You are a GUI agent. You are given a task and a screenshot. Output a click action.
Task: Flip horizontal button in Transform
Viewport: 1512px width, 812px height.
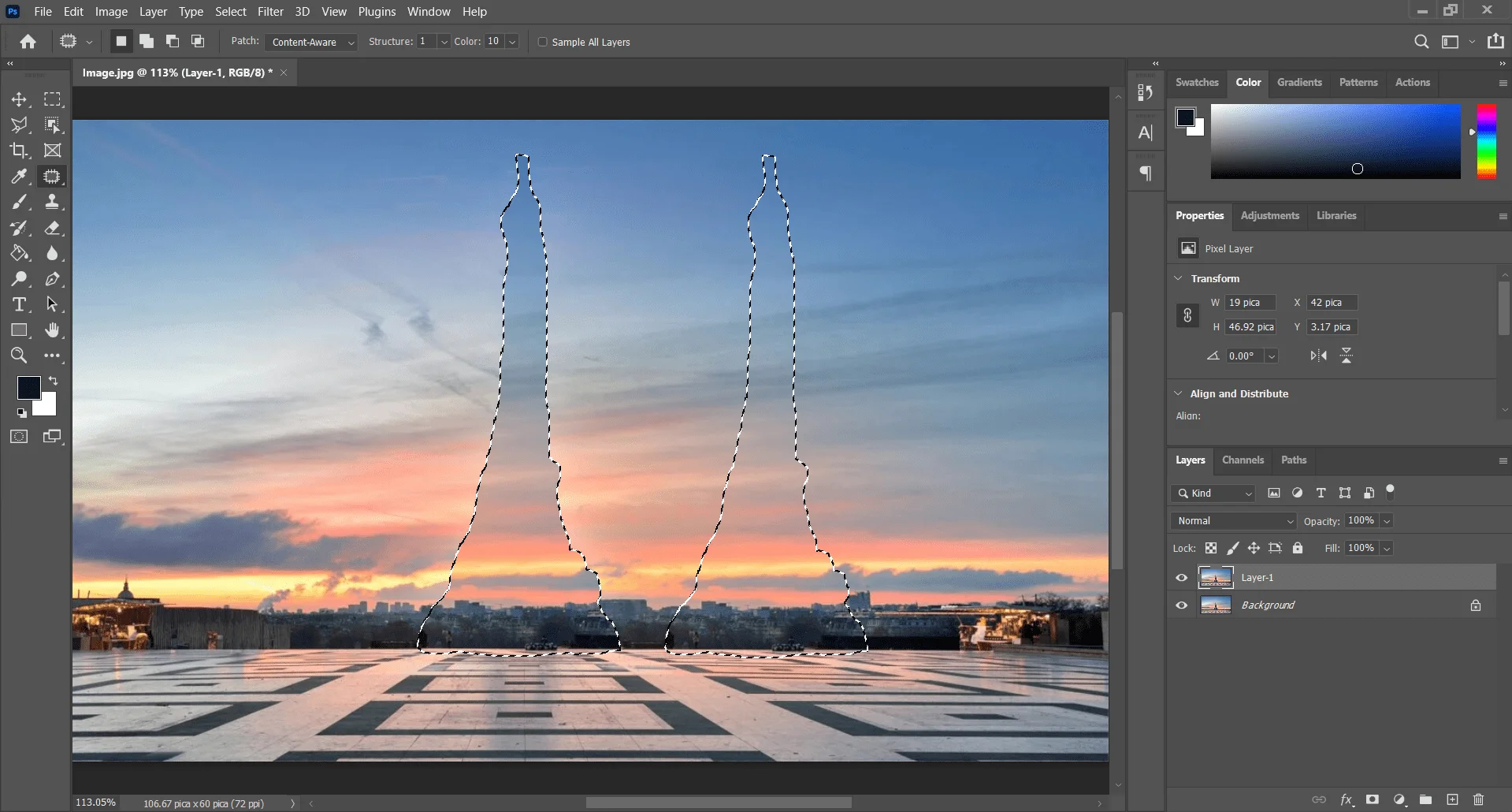pos(1318,356)
